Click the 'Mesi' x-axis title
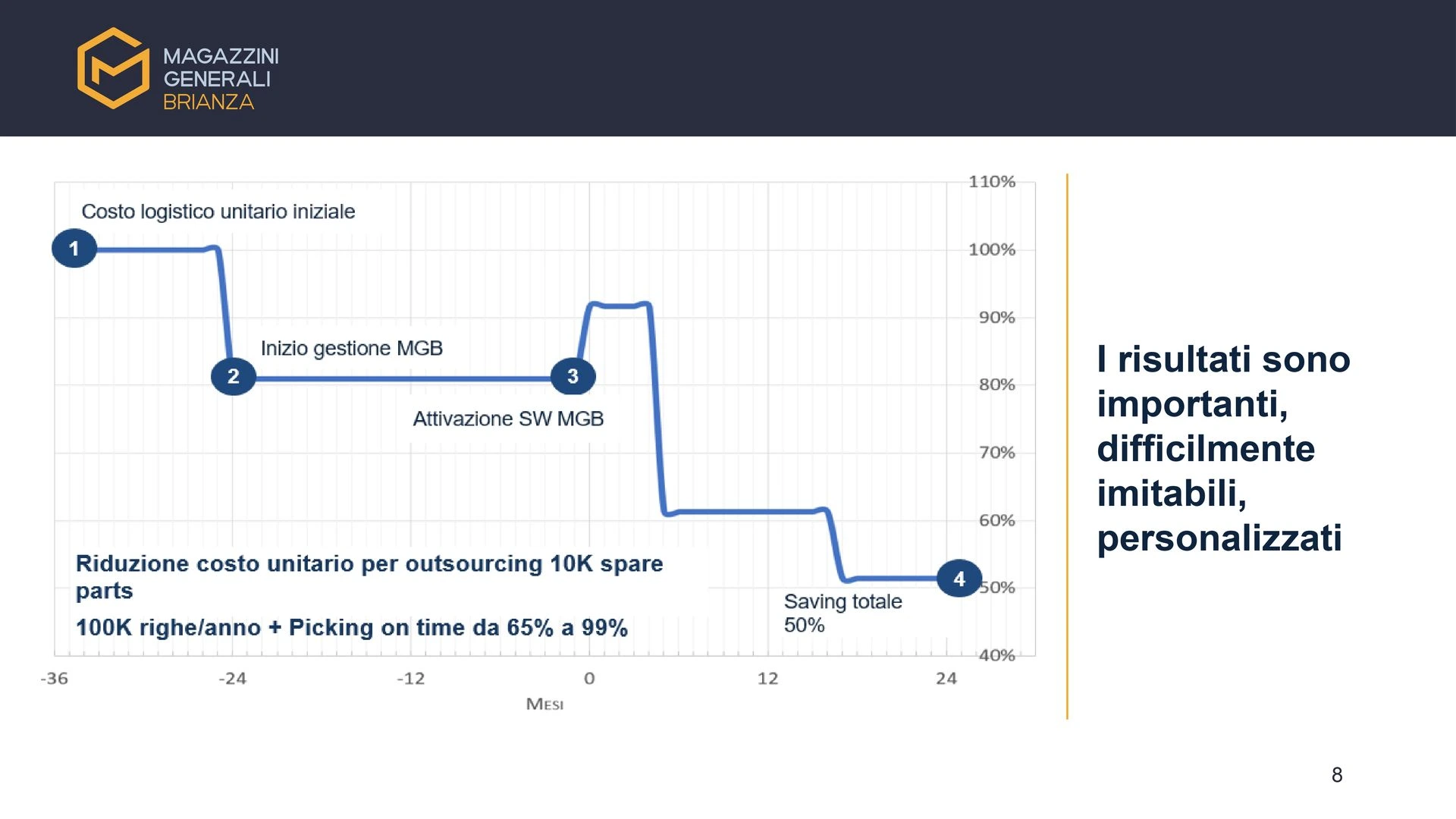 point(544,704)
